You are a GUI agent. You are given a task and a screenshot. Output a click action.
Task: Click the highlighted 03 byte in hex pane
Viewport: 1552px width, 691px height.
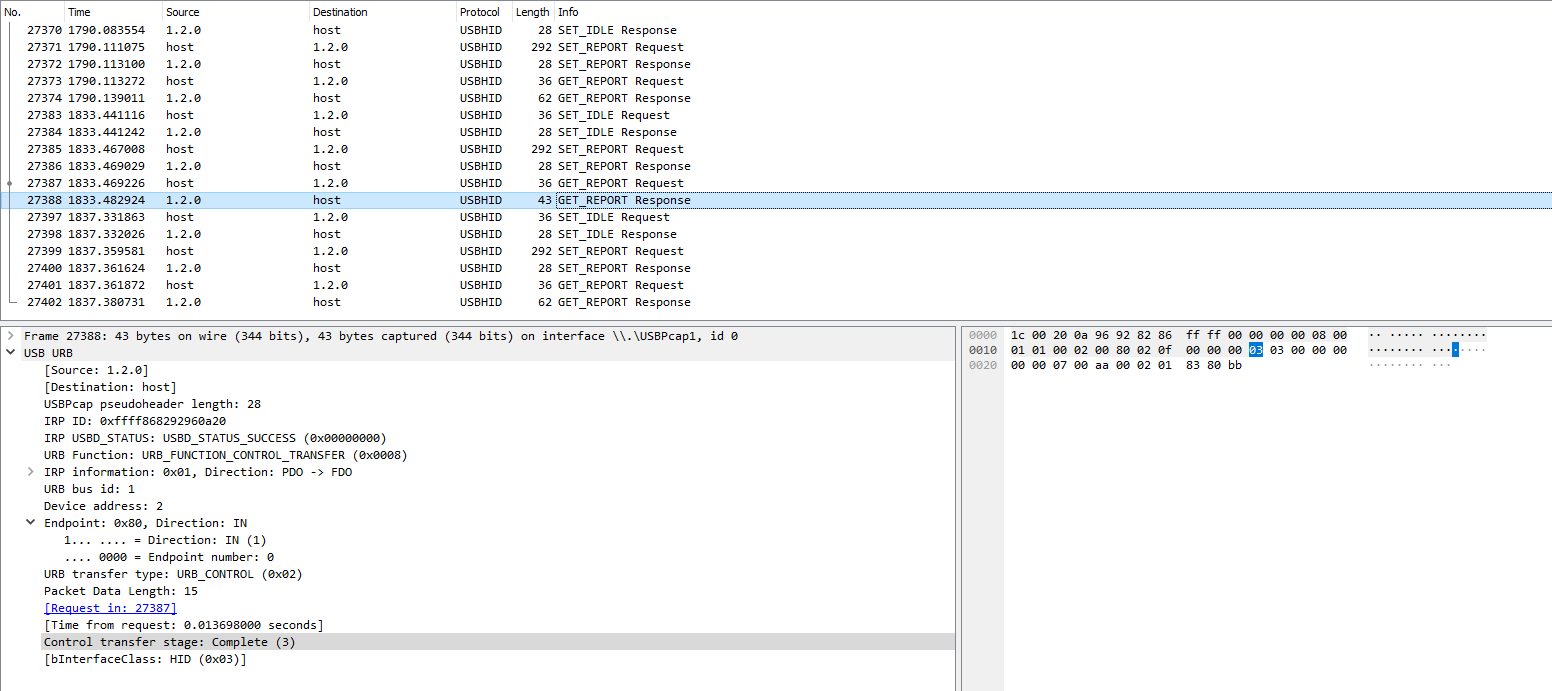click(x=1256, y=350)
